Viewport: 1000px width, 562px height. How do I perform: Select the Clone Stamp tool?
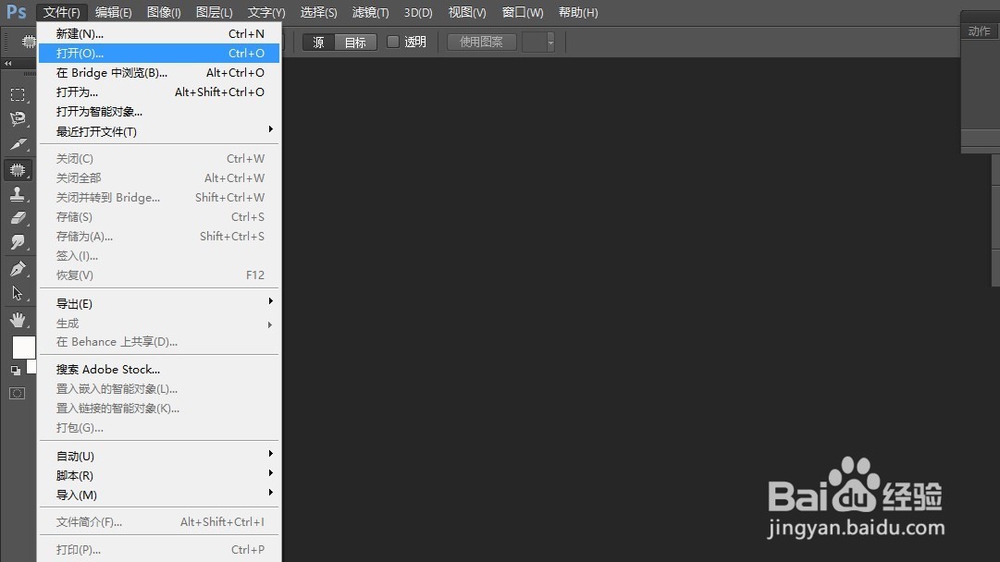18,195
